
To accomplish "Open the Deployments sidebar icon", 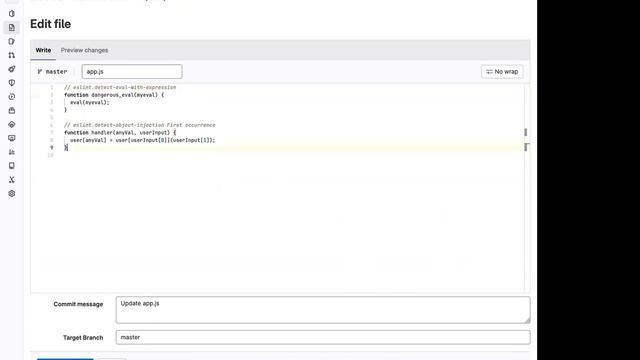I will coord(11,97).
